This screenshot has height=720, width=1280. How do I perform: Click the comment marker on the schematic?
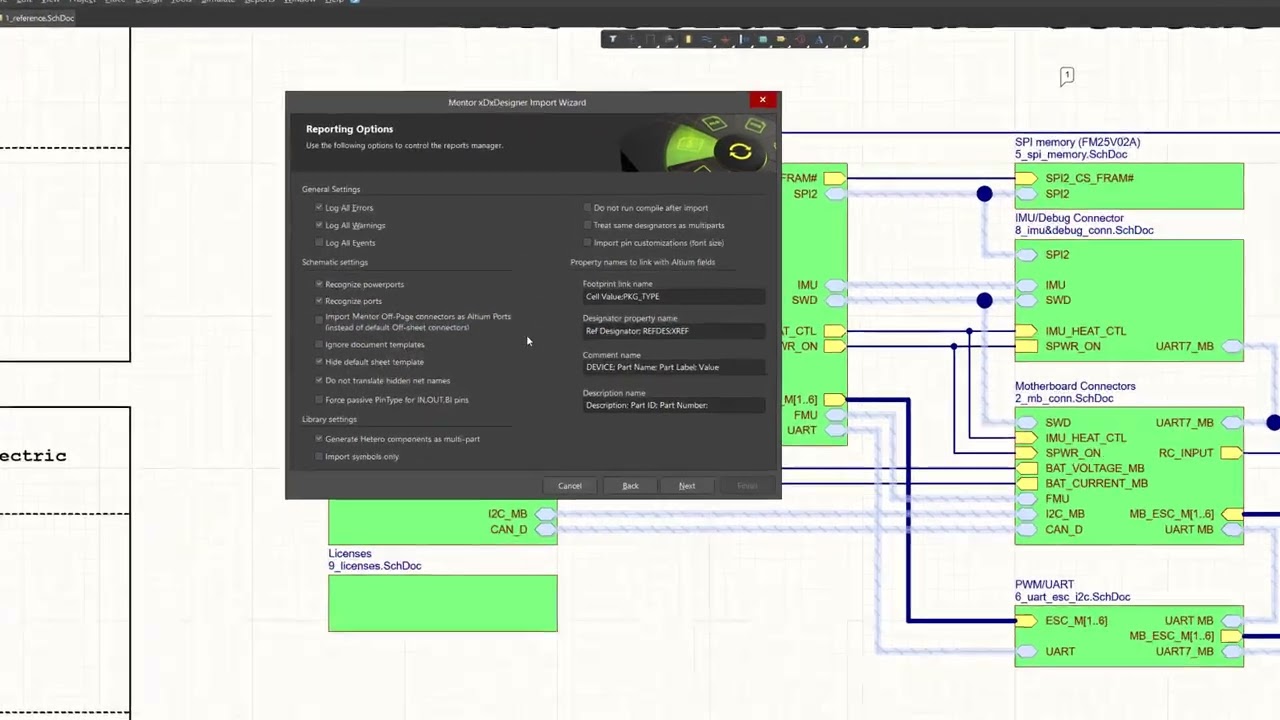[x=1067, y=76]
